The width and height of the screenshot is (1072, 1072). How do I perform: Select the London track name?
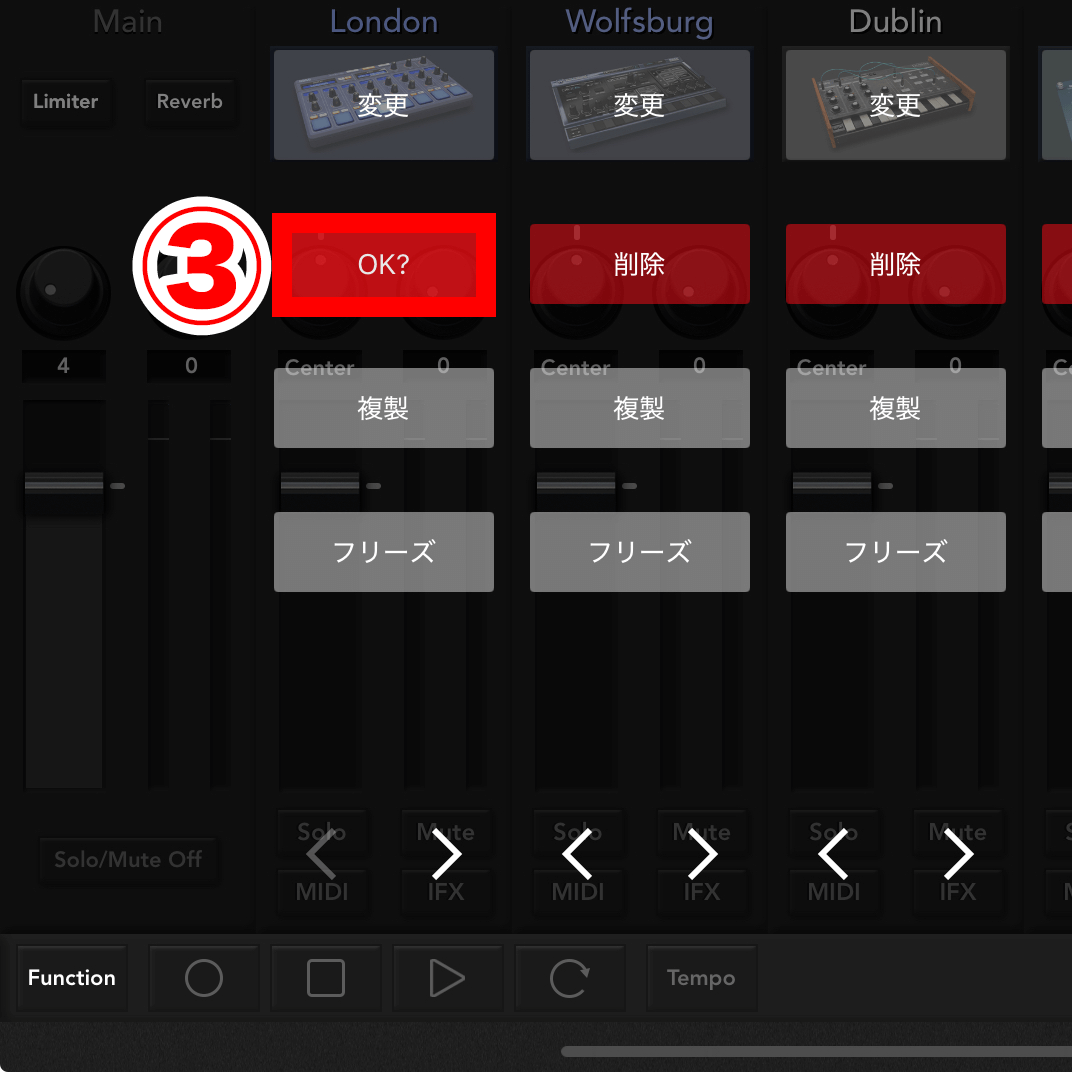384,22
